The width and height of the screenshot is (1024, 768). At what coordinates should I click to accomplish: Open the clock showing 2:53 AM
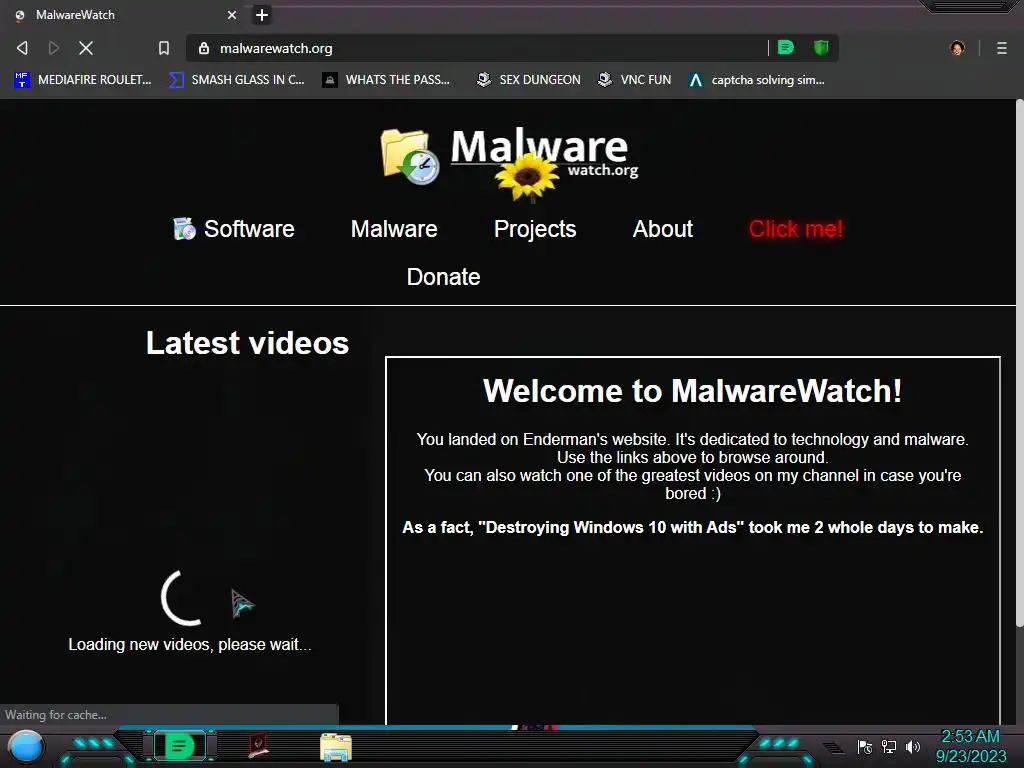(970, 746)
